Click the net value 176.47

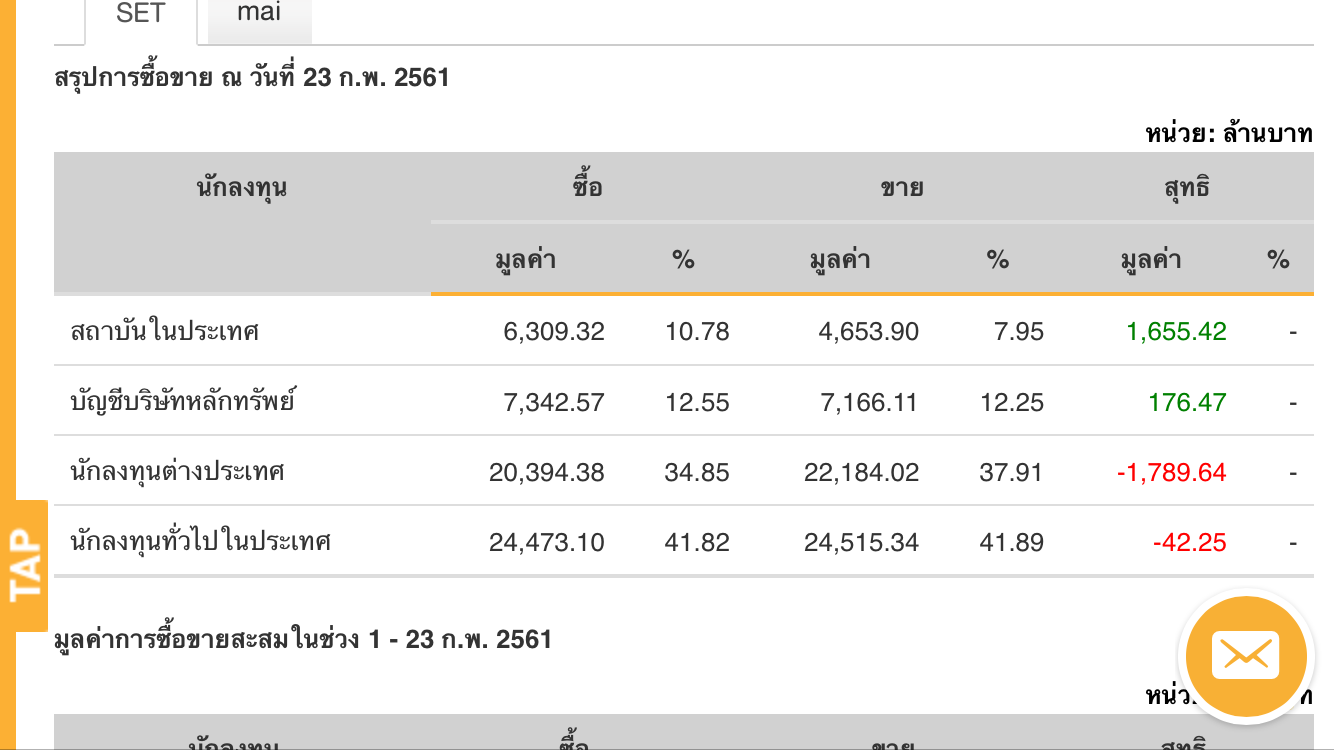[x=1188, y=402]
